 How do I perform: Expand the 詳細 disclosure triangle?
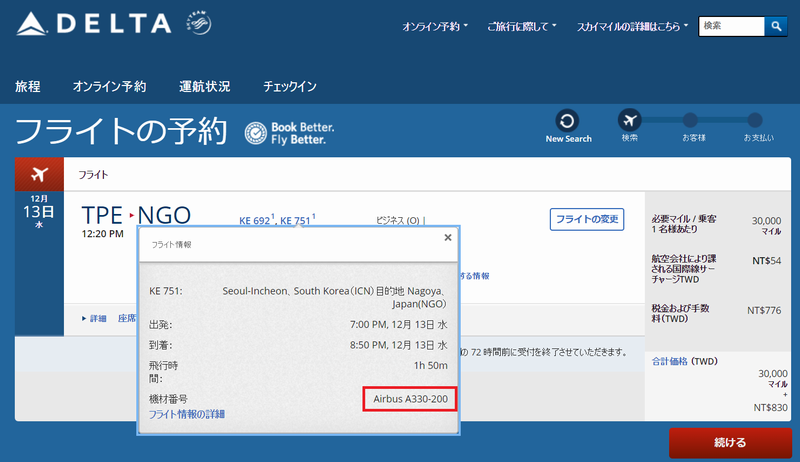(84, 319)
